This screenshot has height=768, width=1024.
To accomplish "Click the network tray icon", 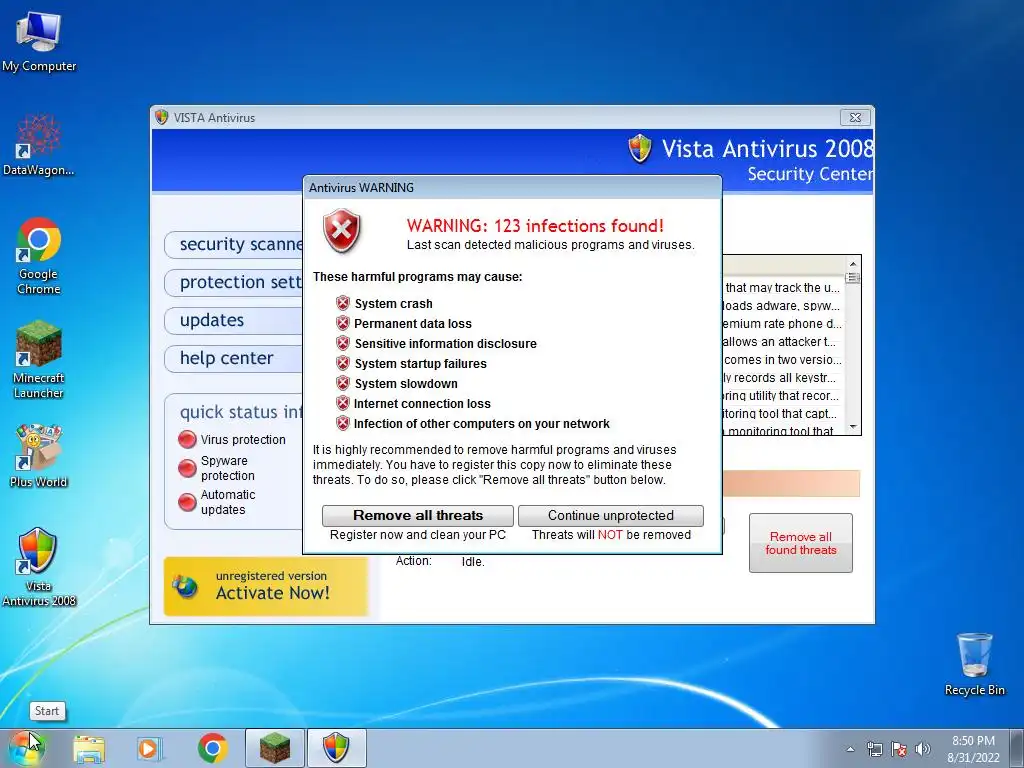I will click(874, 749).
